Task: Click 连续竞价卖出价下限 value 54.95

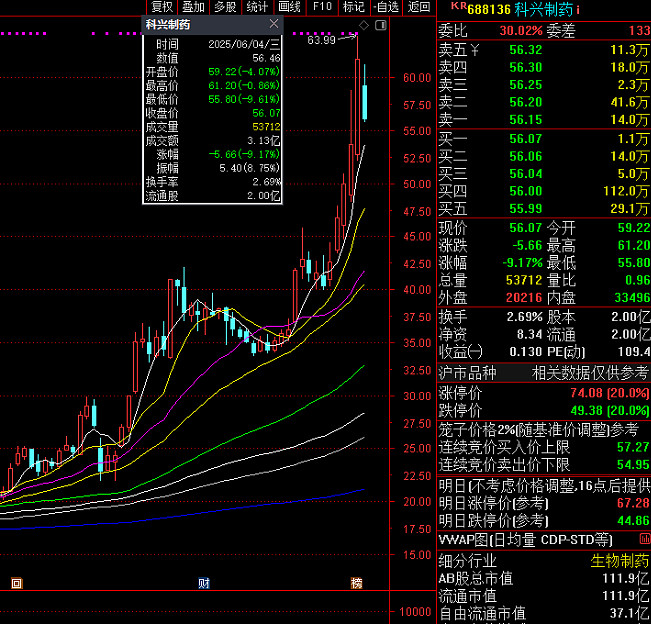Action: tap(633, 465)
